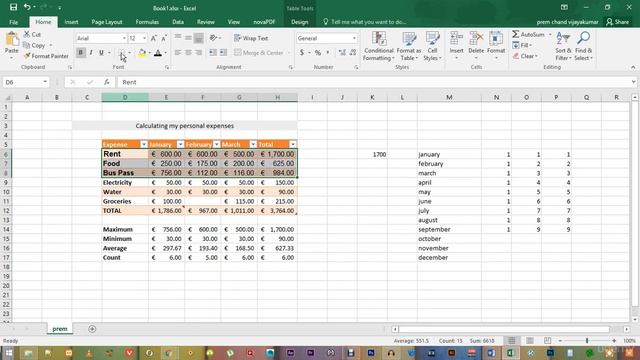
Task: Center-align text horizontally
Action: (188, 53)
